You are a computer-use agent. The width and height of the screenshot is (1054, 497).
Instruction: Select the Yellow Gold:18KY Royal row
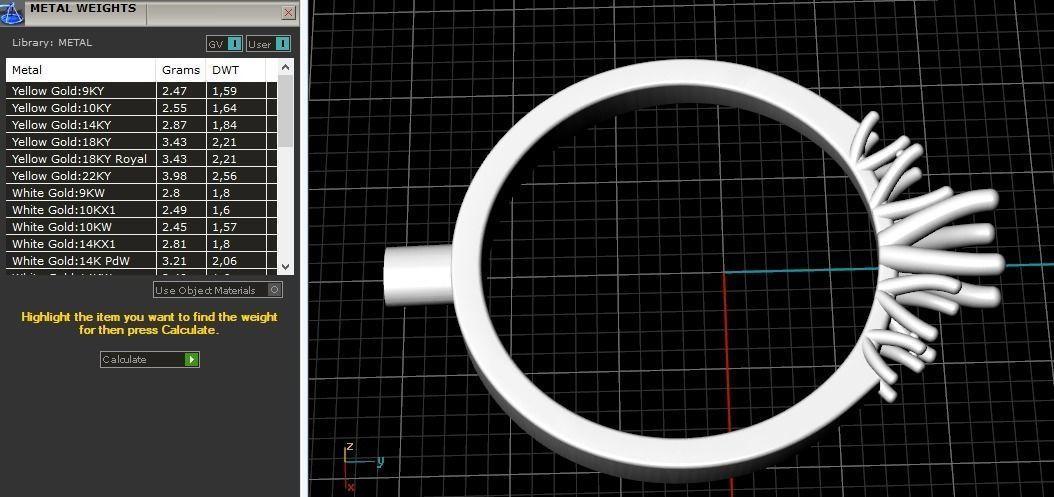[x=141, y=159]
